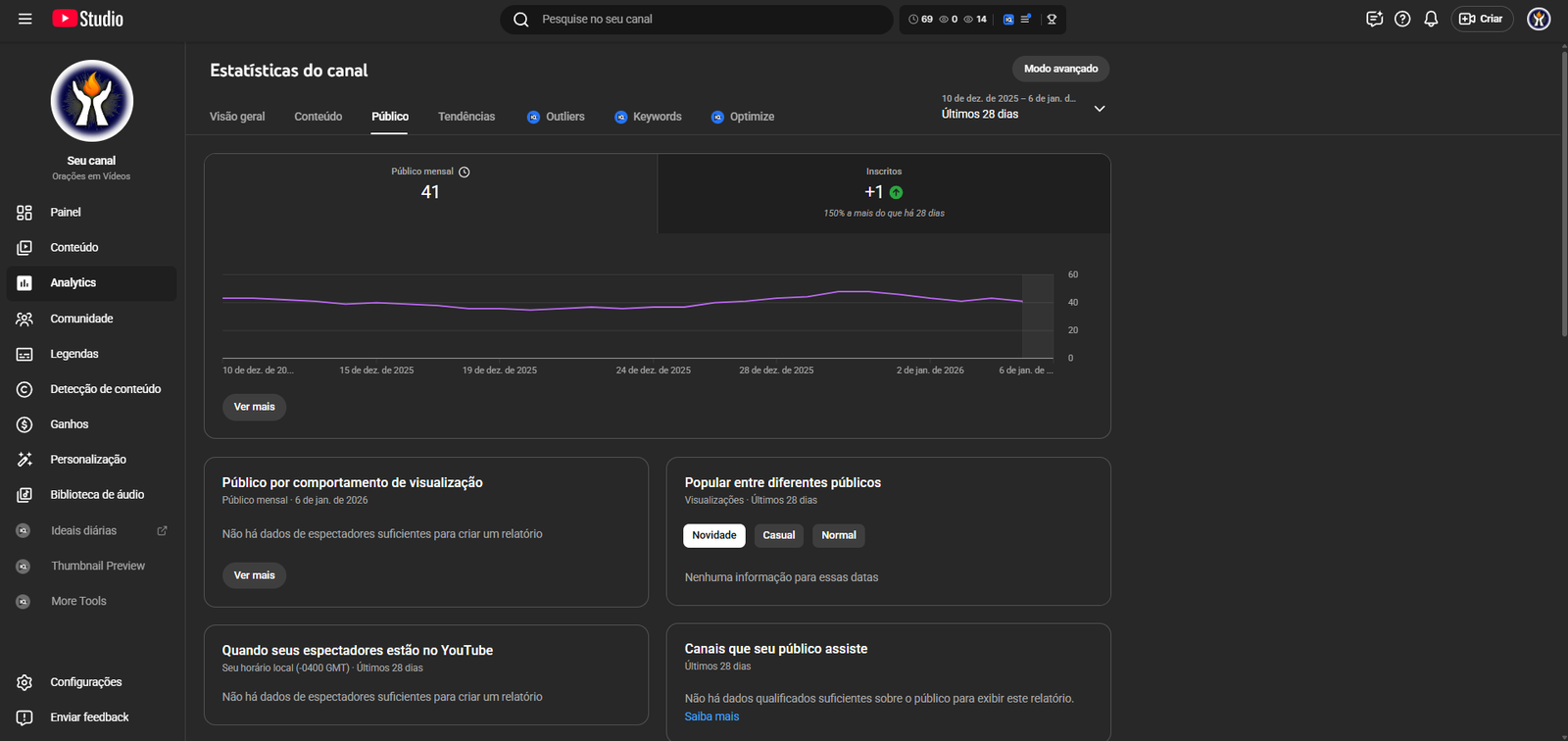1568x741 pixels.
Task: Follow the Saiba mais link
Action: pos(711,716)
